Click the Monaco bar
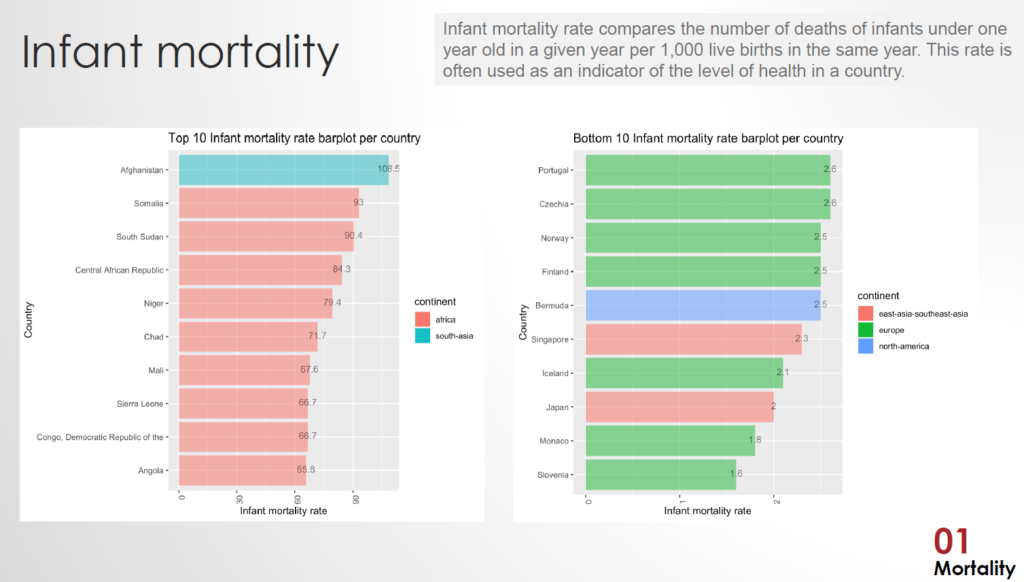 point(669,441)
